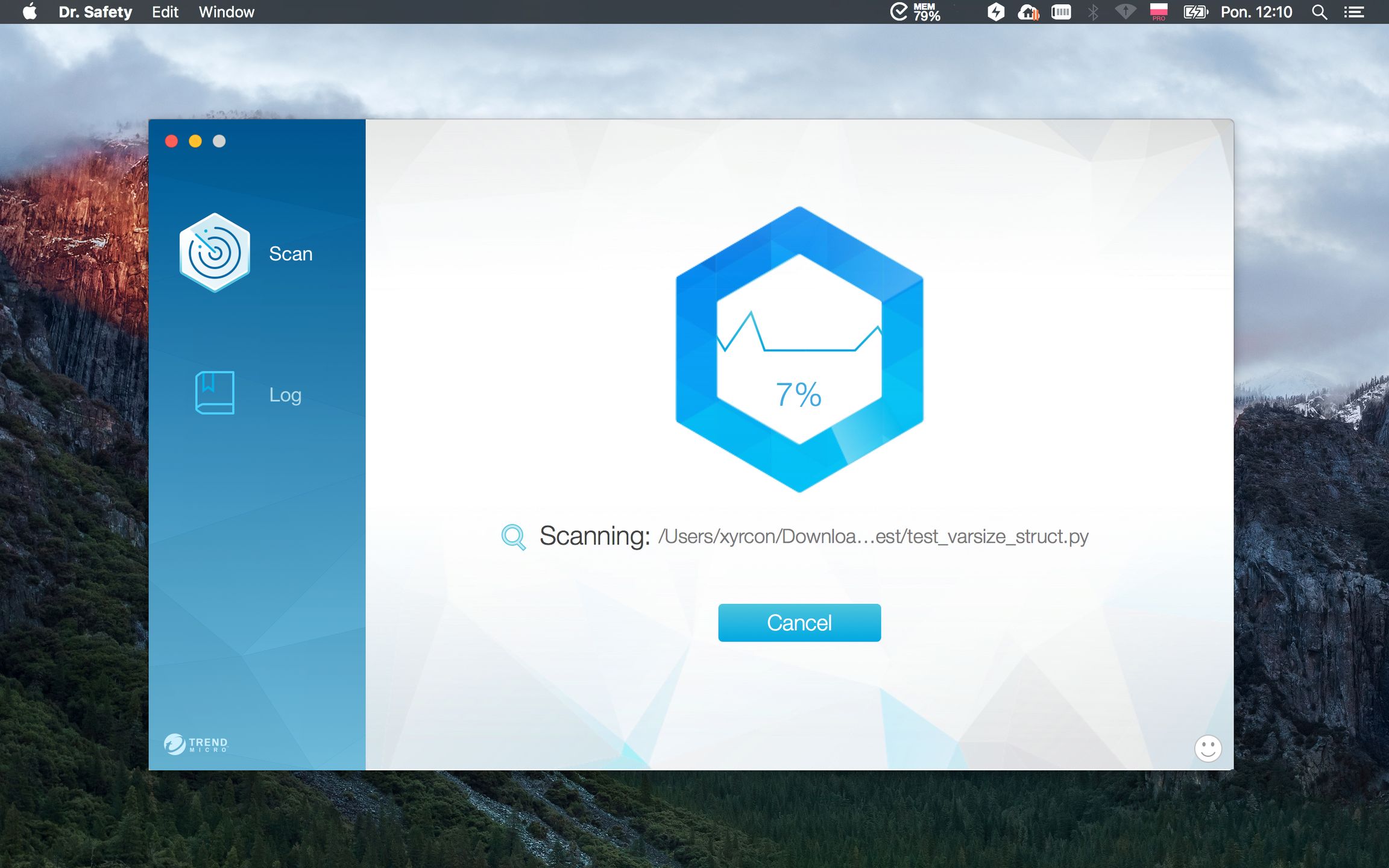The height and width of the screenshot is (868, 1389).
Task: Open the Window menu
Action: pyautogui.click(x=227, y=12)
